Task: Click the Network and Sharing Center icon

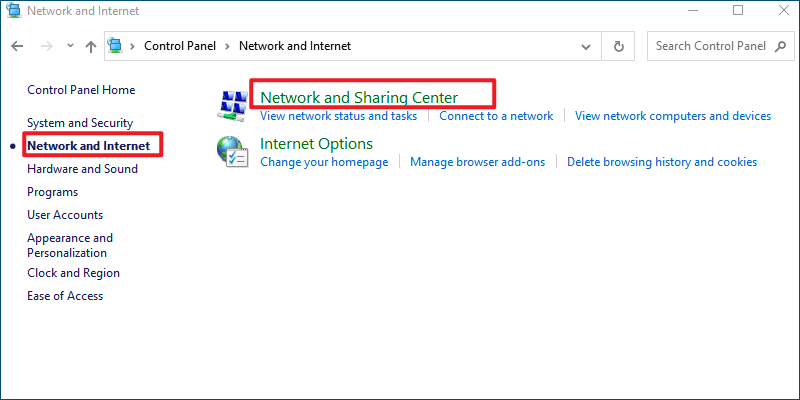Action: click(x=232, y=106)
